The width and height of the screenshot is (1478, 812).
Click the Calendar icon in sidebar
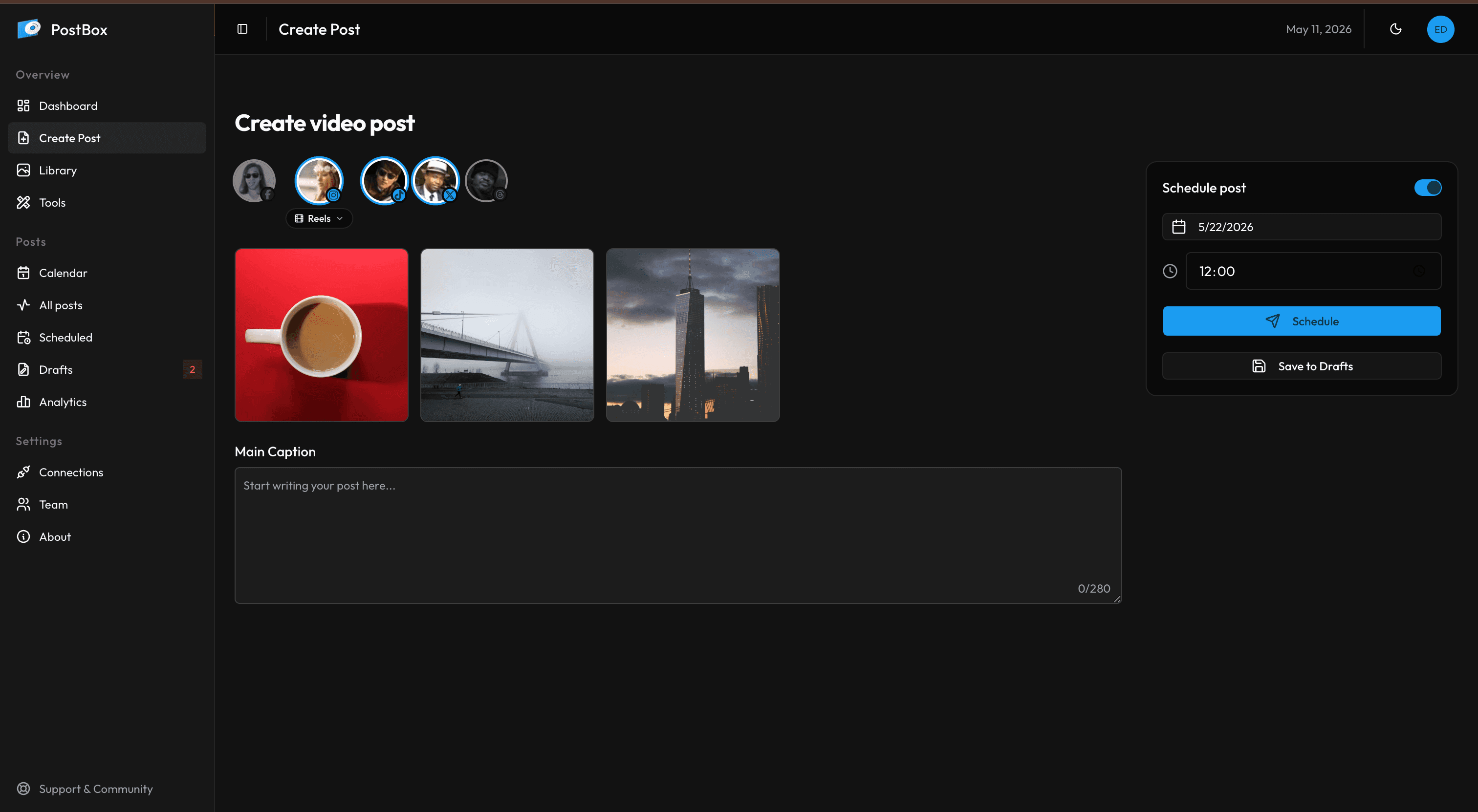coord(23,273)
